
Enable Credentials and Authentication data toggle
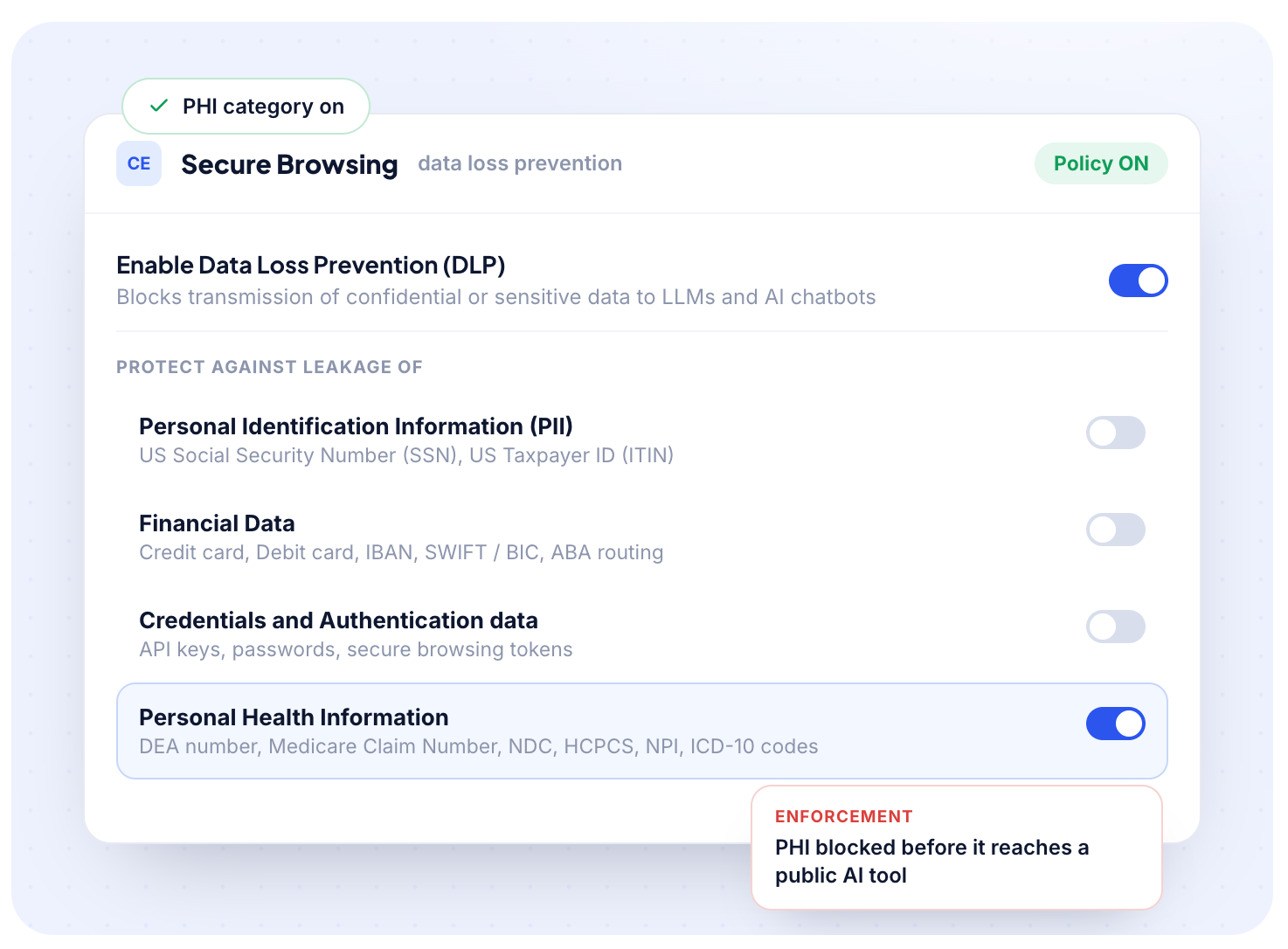(x=1115, y=627)
